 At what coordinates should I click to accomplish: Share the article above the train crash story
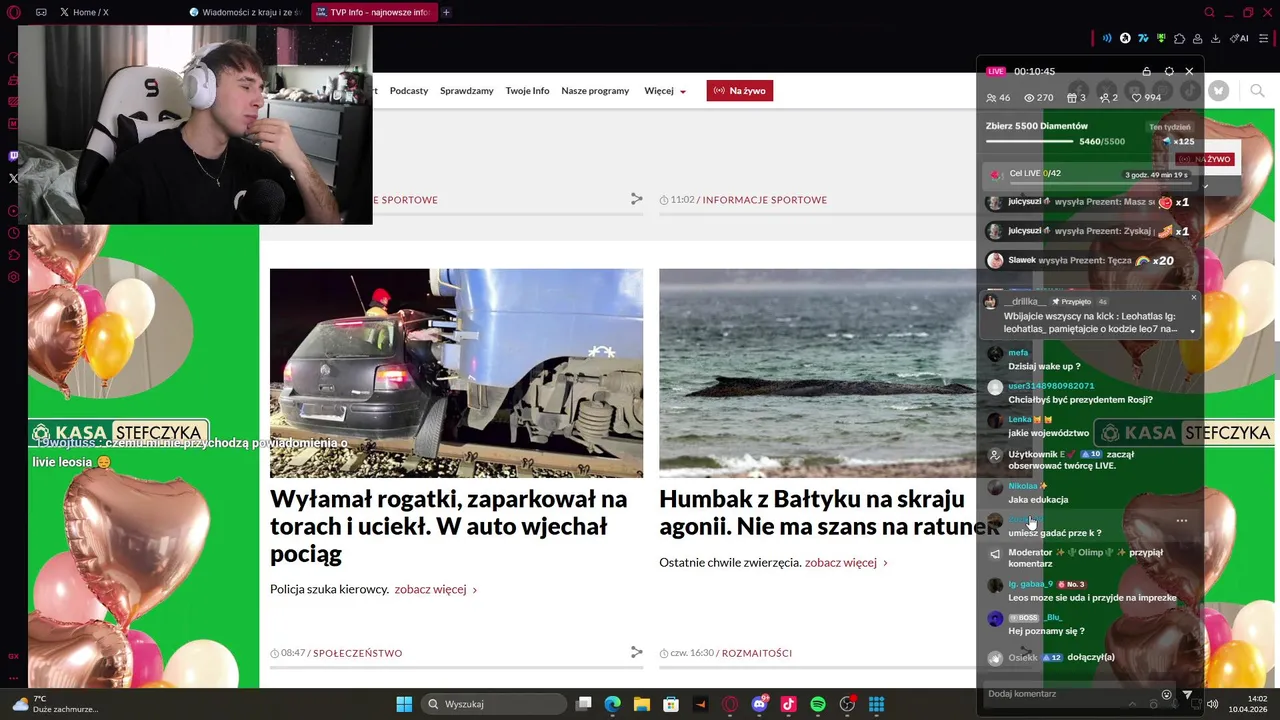coord(636,199)
